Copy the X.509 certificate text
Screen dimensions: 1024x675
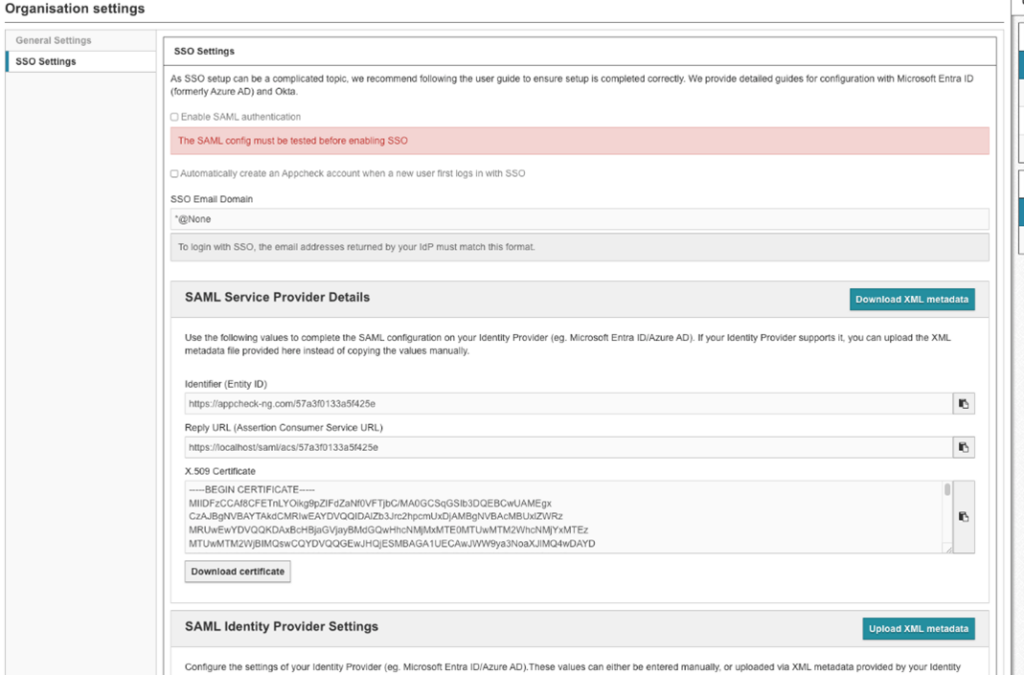tap(963, 516)
